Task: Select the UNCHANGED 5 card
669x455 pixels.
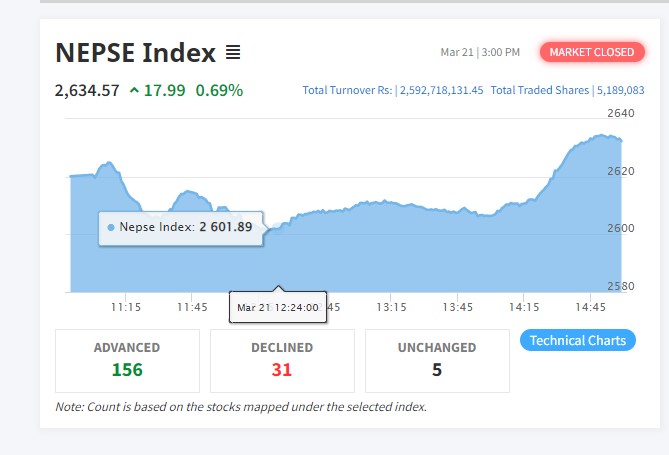Action: pos(437,361)
